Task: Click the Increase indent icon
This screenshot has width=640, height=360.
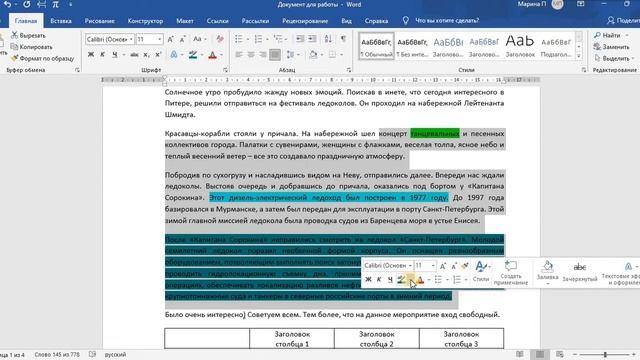Action: pyautogui.click(x=312, y=39)
